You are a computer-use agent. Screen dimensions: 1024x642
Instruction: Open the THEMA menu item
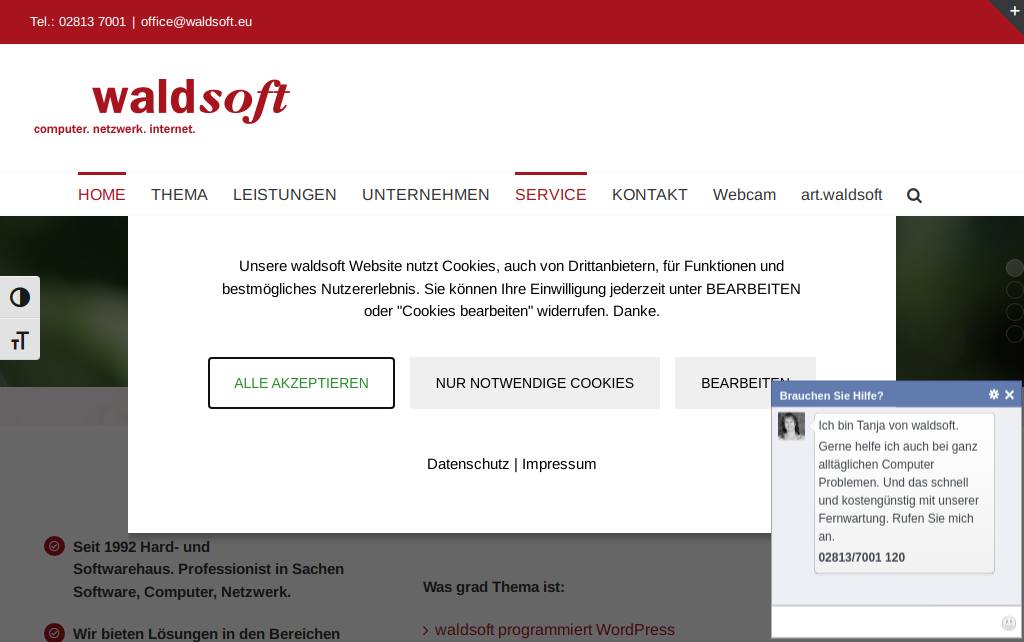pos(180,195)
